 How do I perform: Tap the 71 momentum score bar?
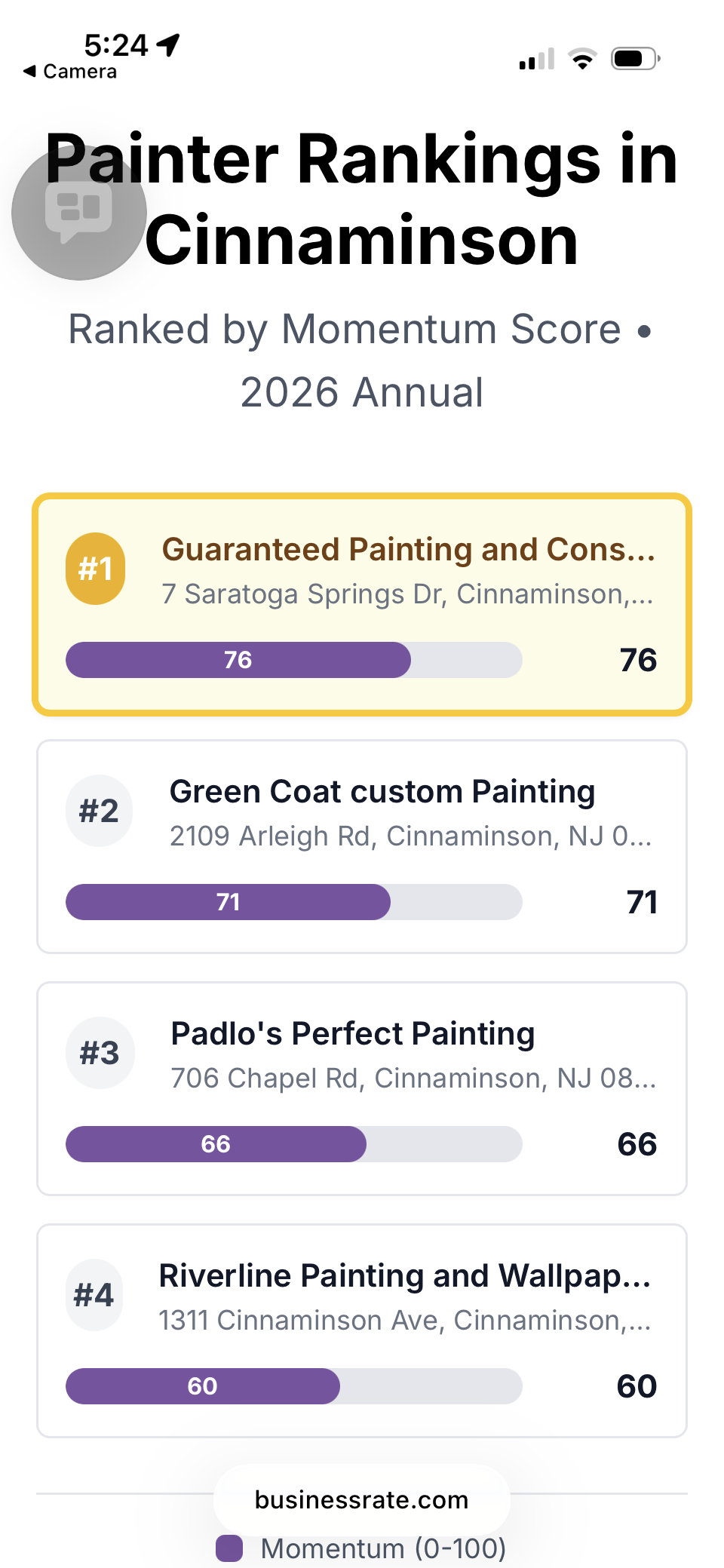pos(293,902)
